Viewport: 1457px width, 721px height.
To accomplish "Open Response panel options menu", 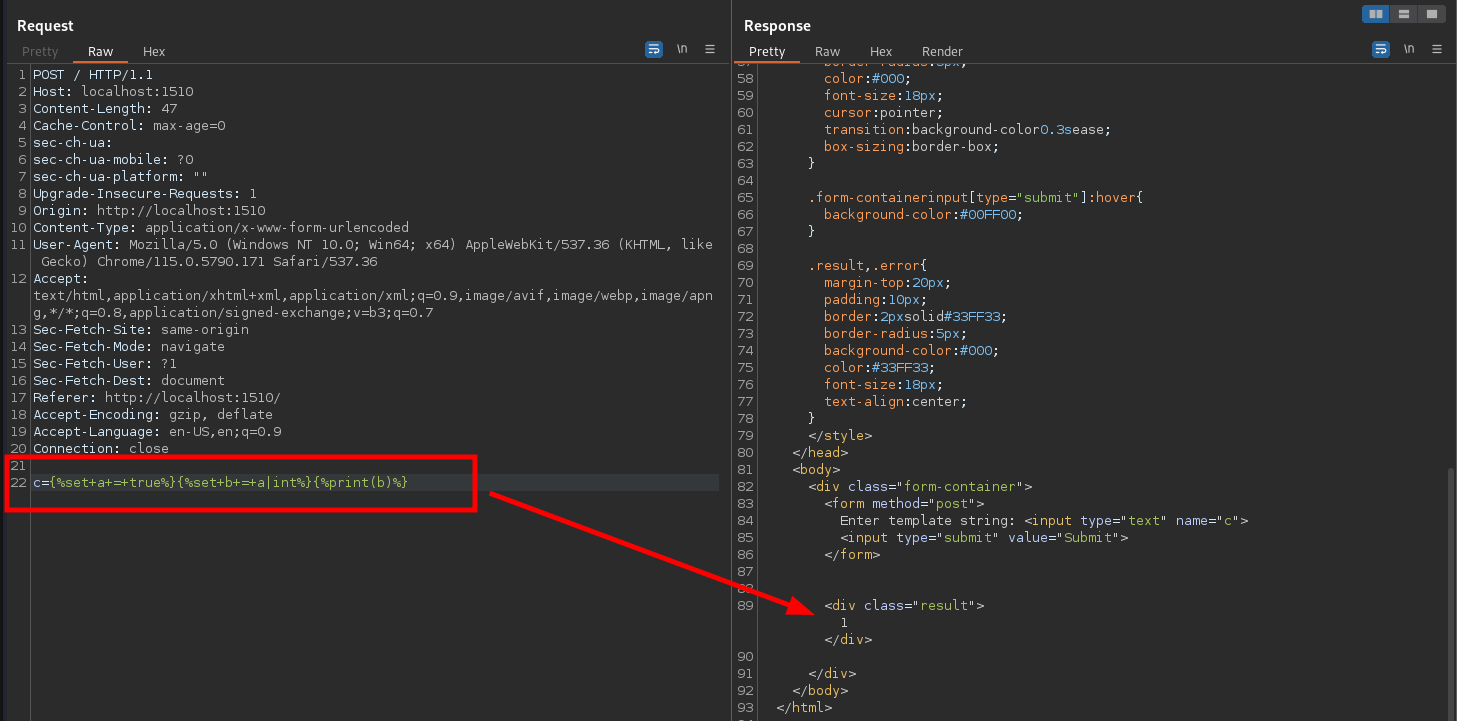I will point(1437,49).
